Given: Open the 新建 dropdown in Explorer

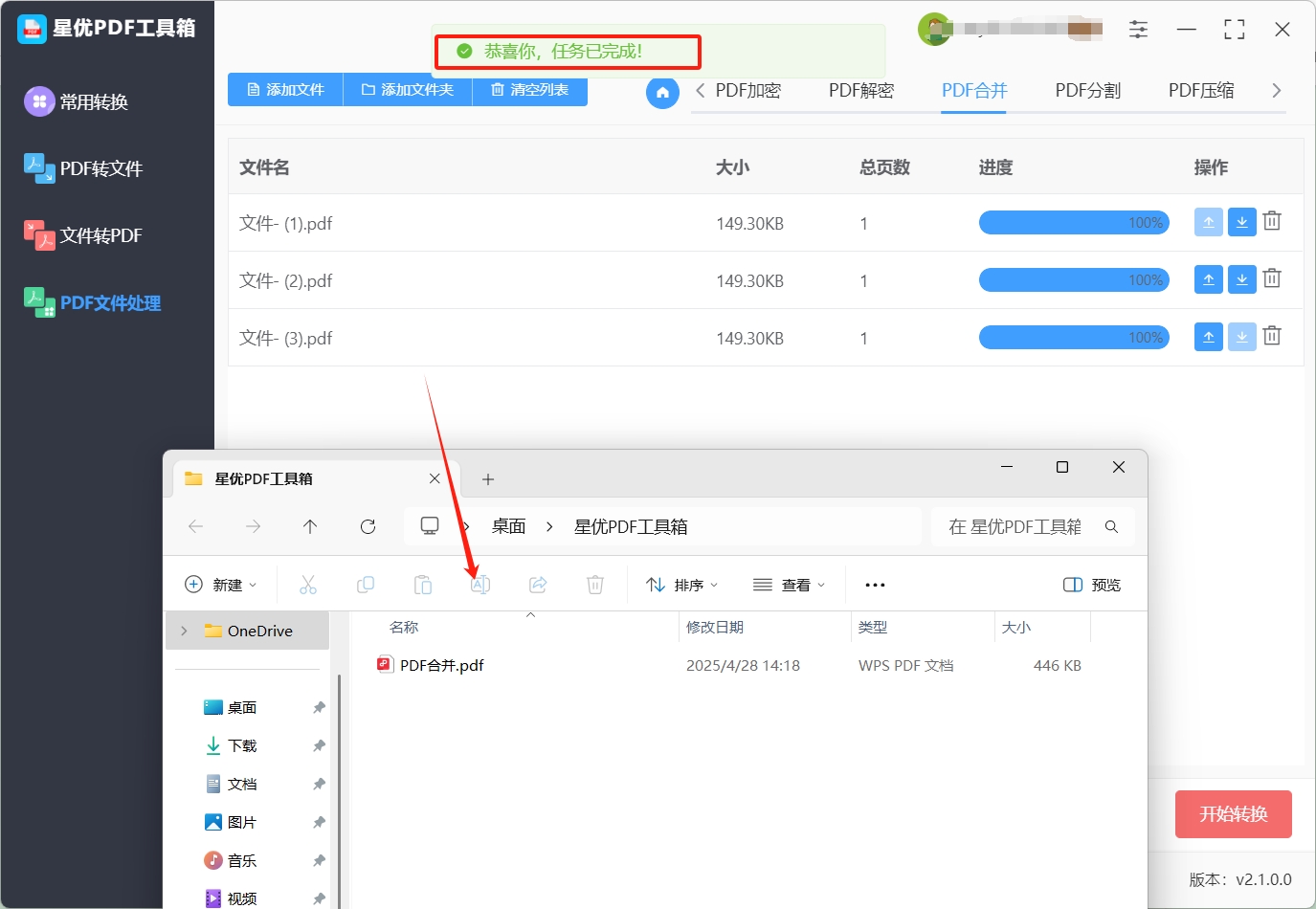Looking at the screenshot, I should [x=221, y=585].
